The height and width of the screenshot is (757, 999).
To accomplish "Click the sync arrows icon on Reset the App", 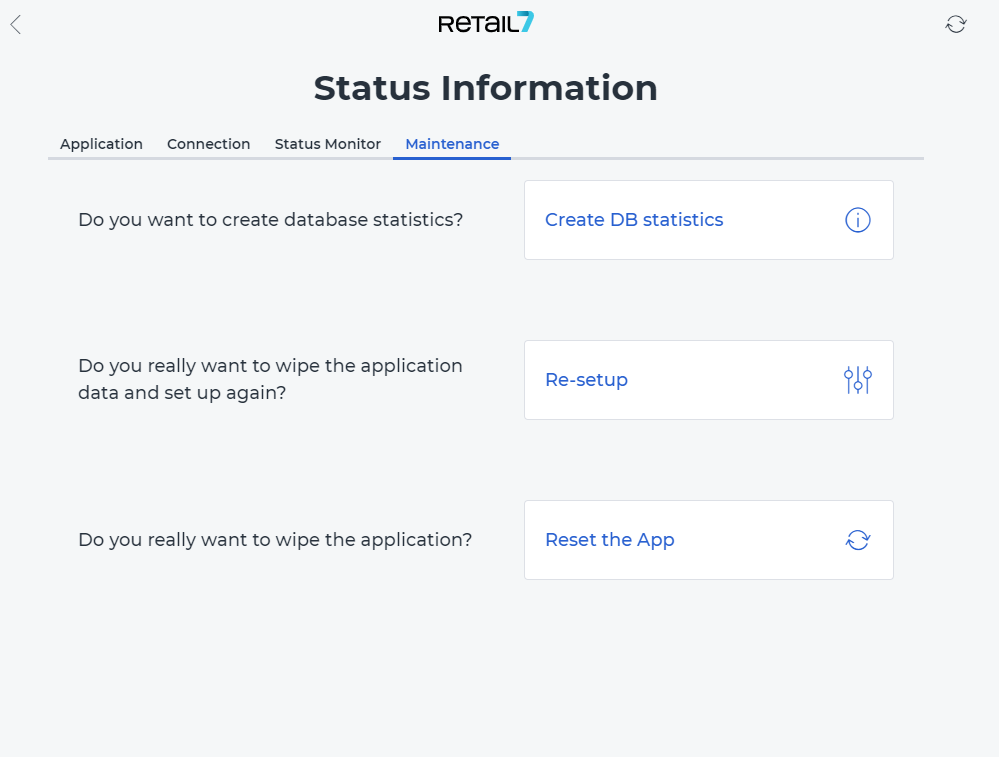I will (x=858, y=540).
